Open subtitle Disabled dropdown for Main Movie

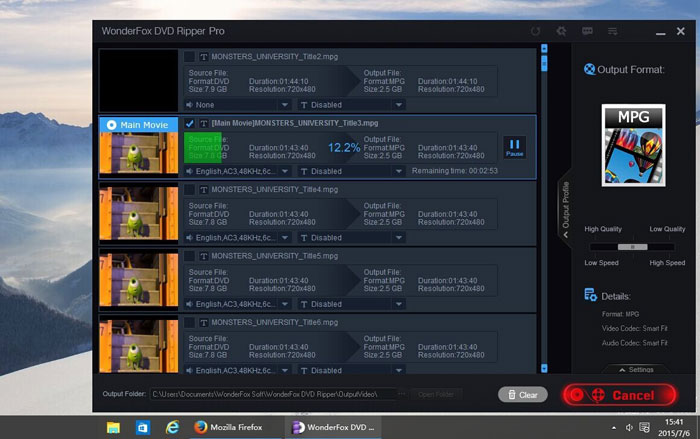click(352, 171)
